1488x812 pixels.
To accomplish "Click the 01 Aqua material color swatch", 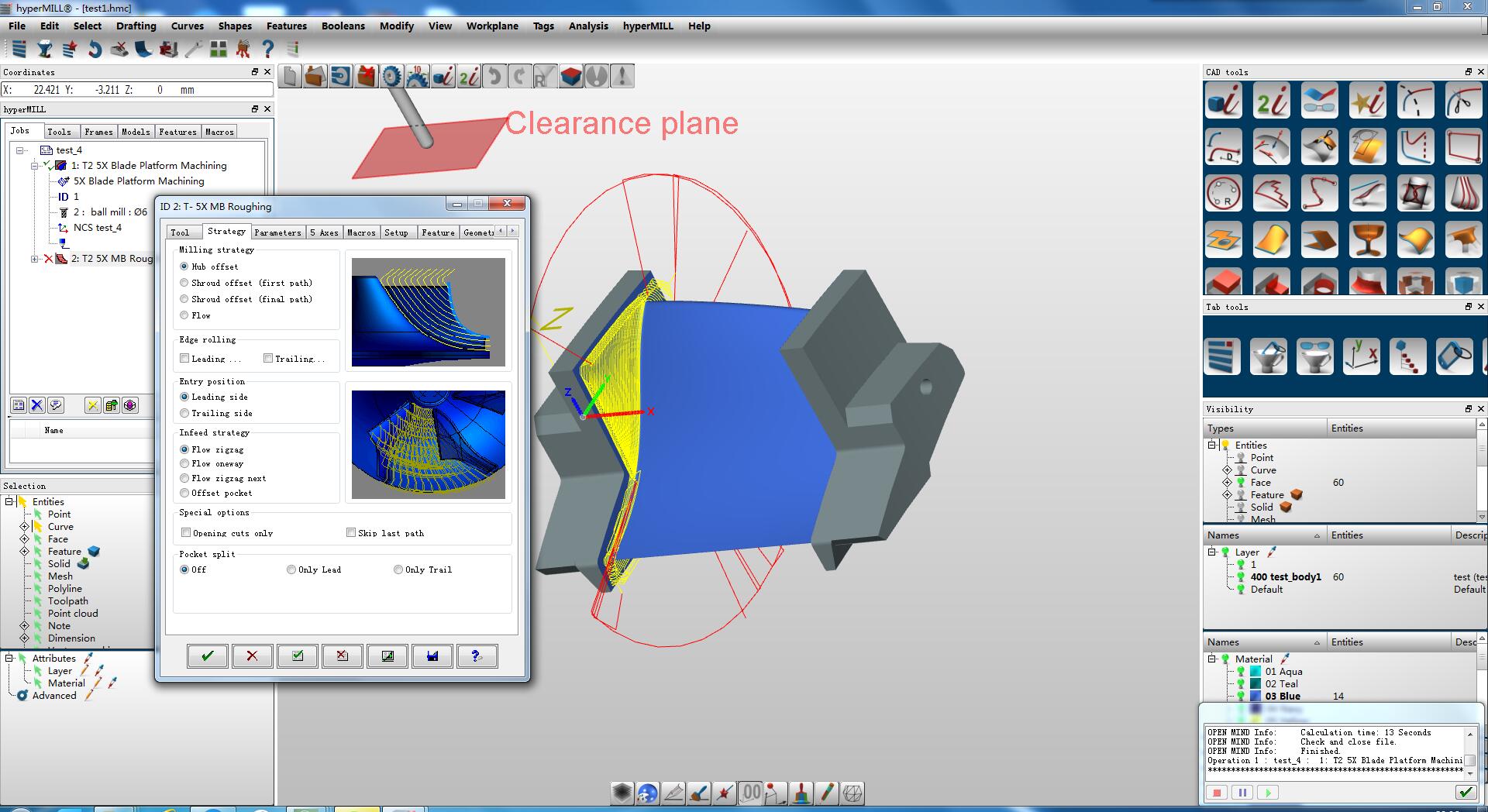I will pyautogui.click(x=1255, y=672).
